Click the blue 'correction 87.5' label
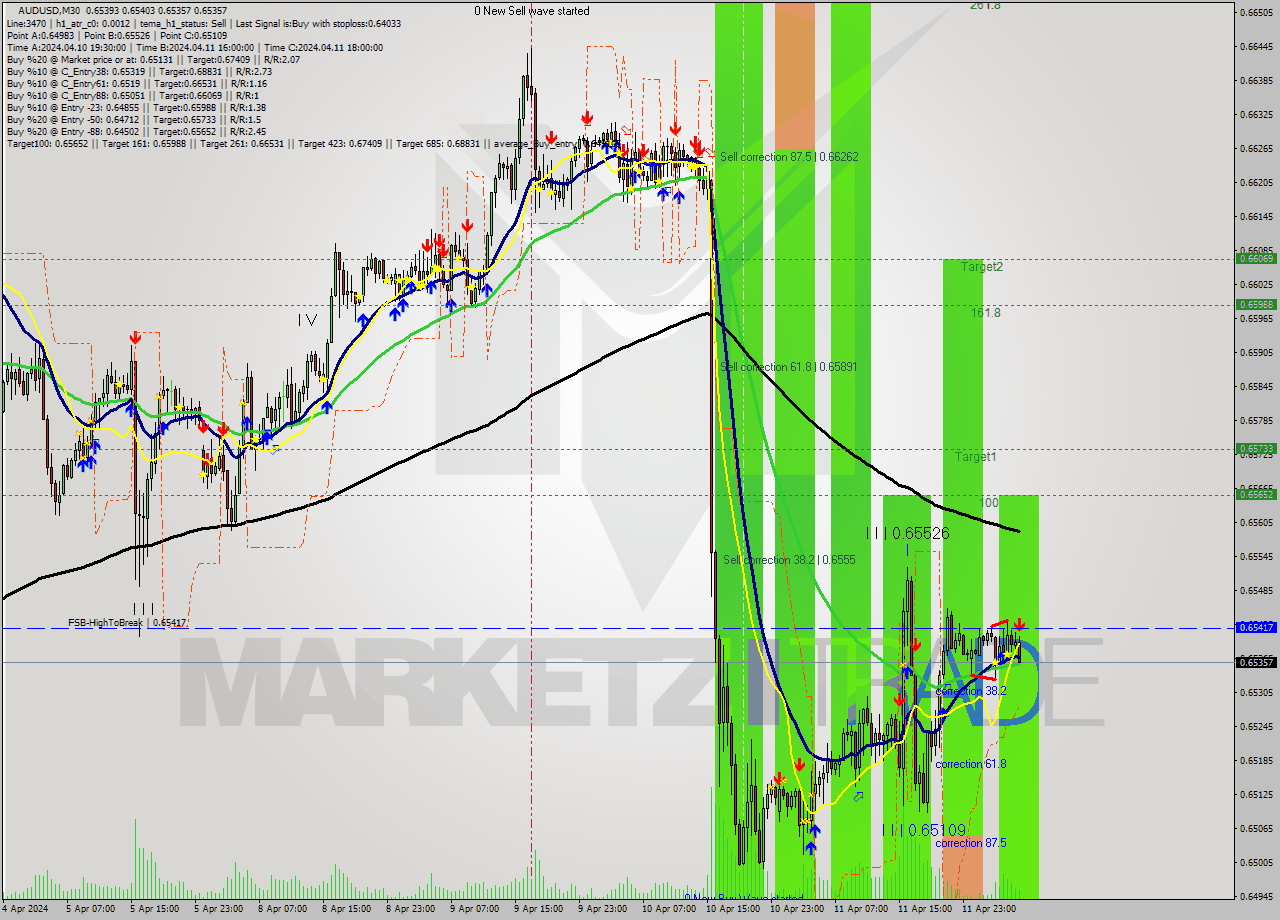Viewport: 1280px width, 920px height. click(x=971, y=843)
